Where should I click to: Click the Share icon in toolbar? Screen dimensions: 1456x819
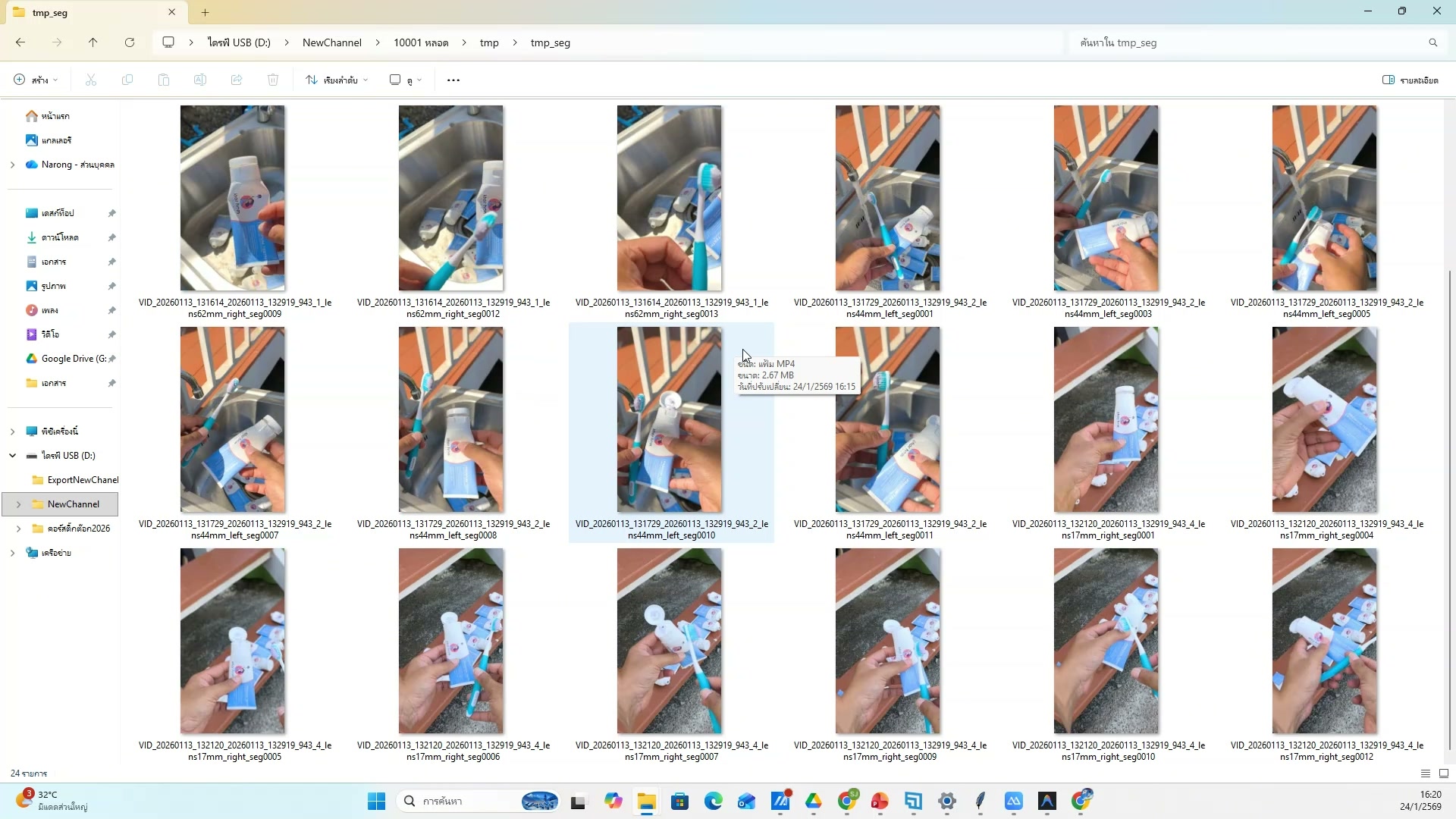point(237,80)
